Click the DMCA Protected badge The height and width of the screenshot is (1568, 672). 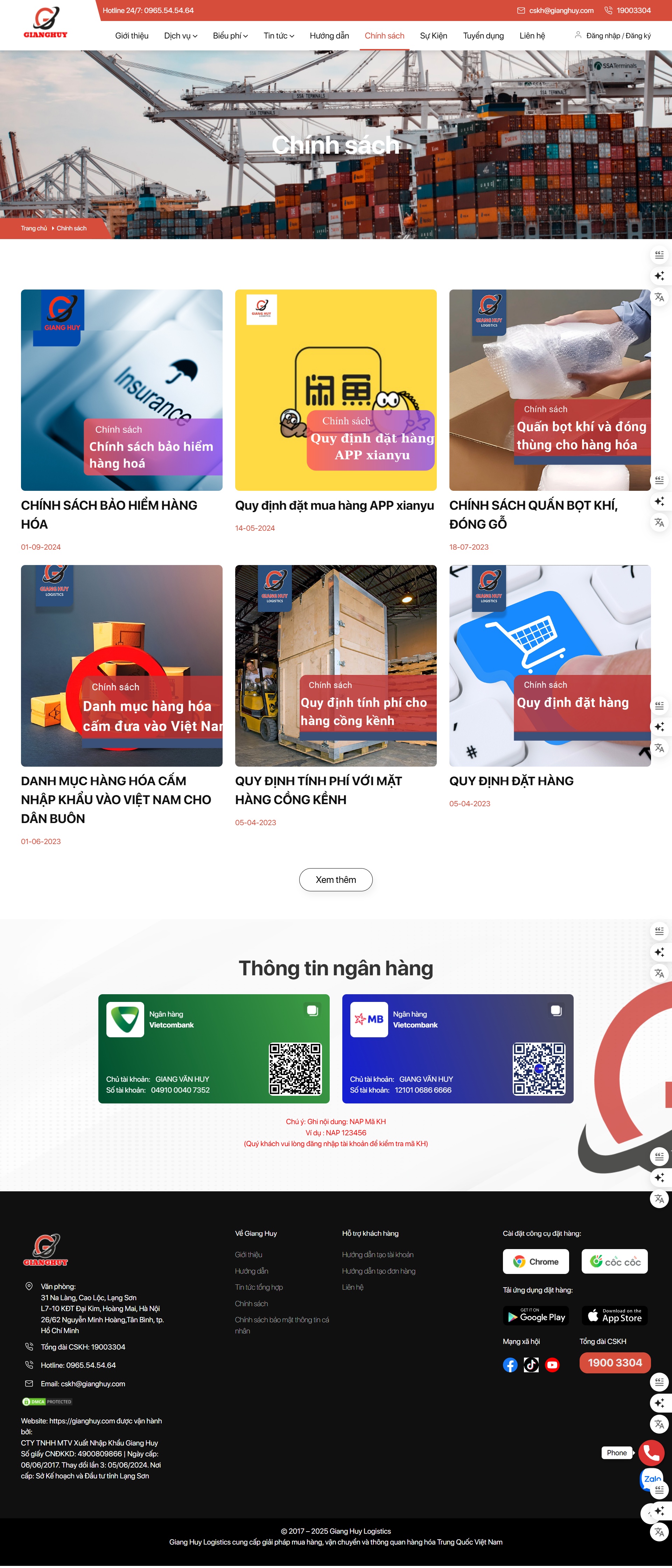coord(48,1401)
